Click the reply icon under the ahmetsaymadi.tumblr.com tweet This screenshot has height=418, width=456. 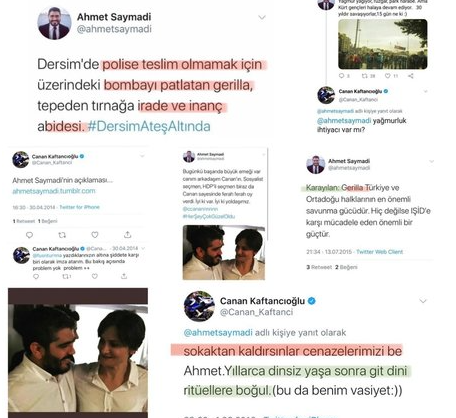[x=29, y=235]
